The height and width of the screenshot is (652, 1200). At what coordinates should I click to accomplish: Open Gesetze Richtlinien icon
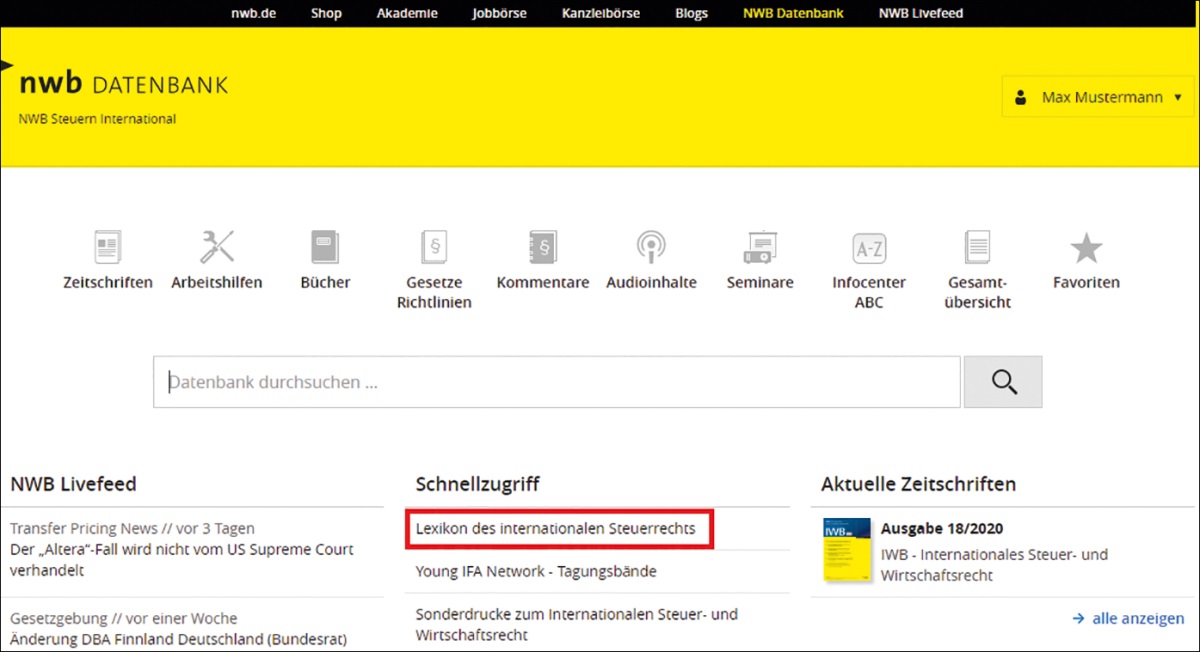[x=434, y=247]
